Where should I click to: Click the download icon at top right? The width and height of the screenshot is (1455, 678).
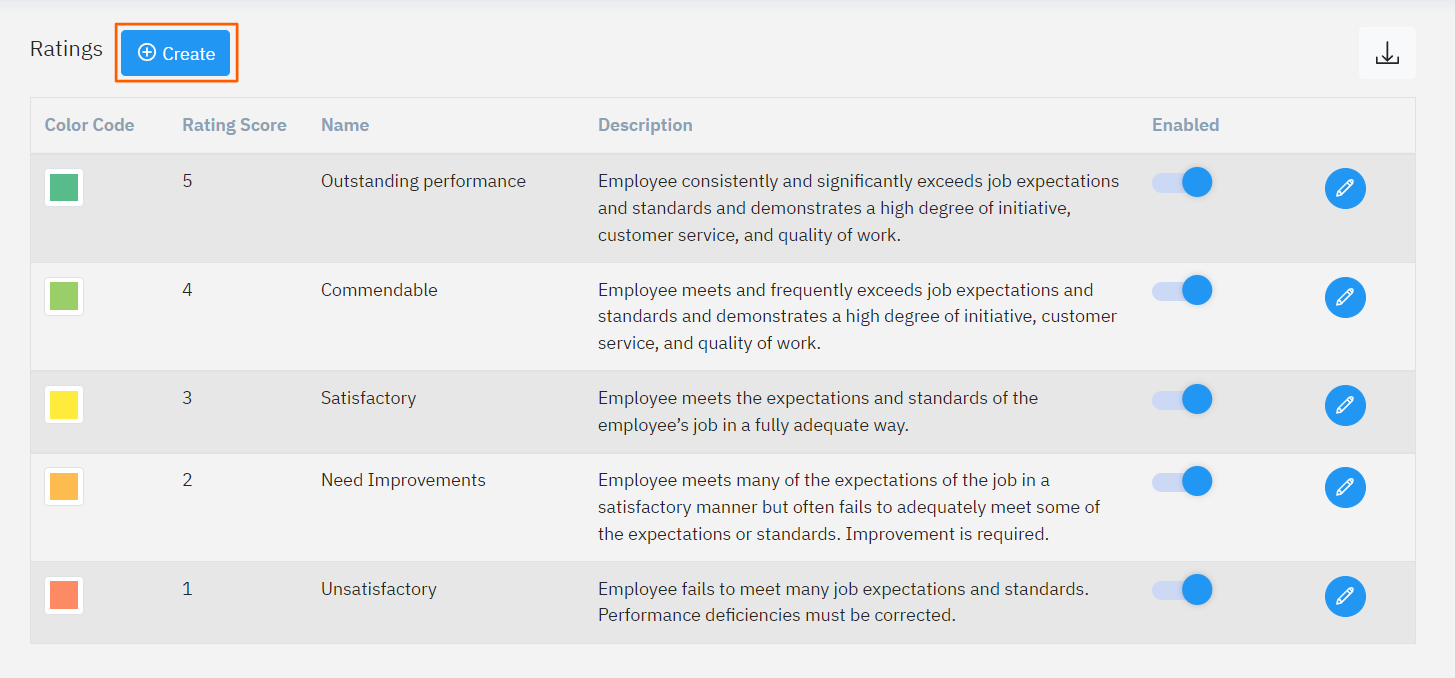point(1387,54)
